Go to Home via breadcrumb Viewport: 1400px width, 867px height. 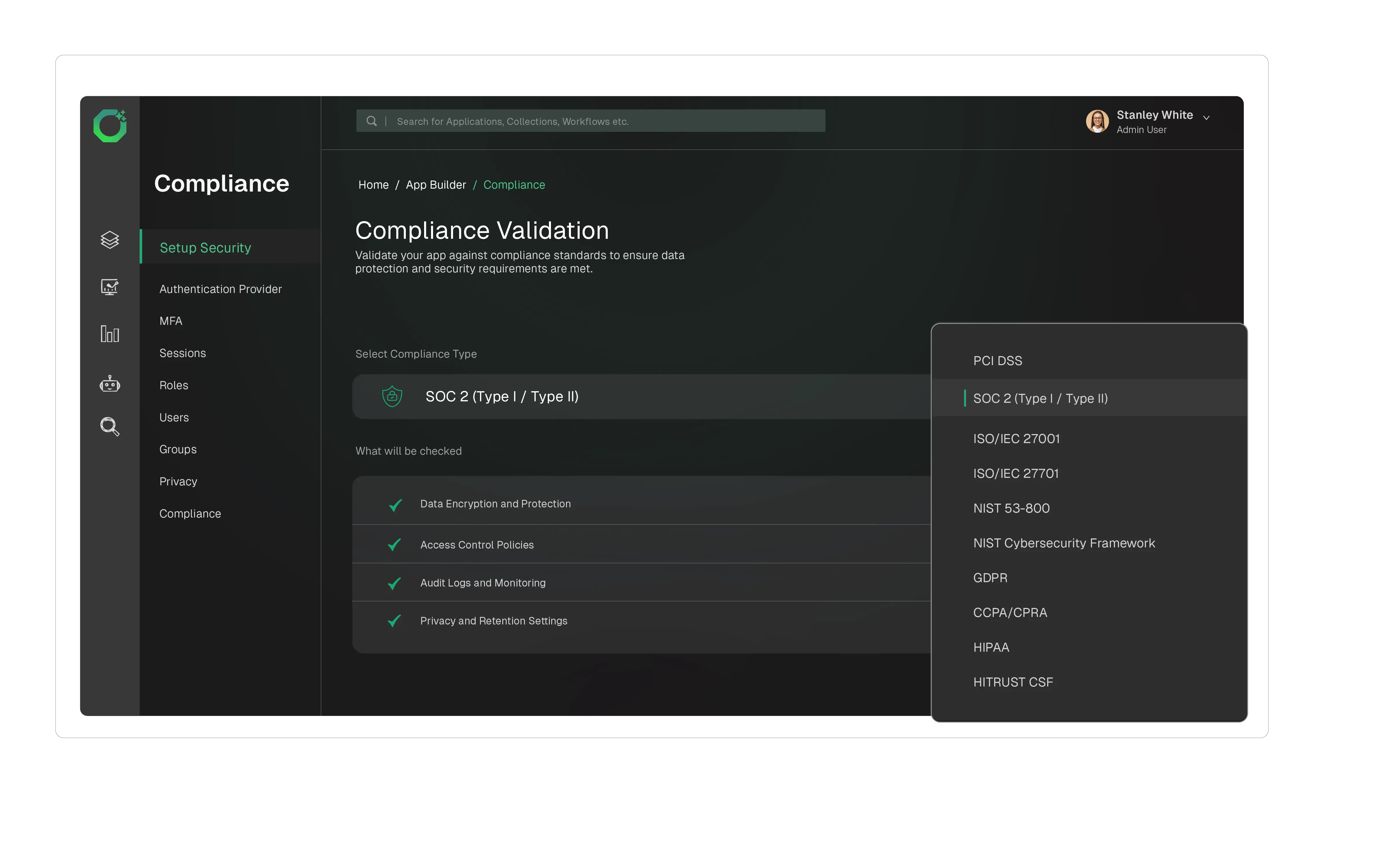click(x=373, y=185)
